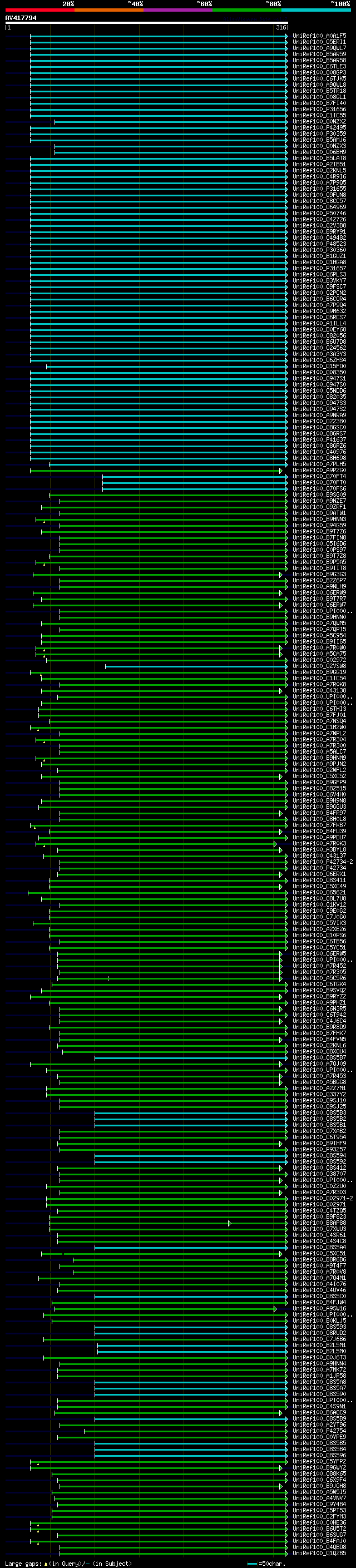Click the cyan alignment bar for UniRef100_A0A1F5
The height and width of the screenshot is (1568, 356).
tap(158, 36)
